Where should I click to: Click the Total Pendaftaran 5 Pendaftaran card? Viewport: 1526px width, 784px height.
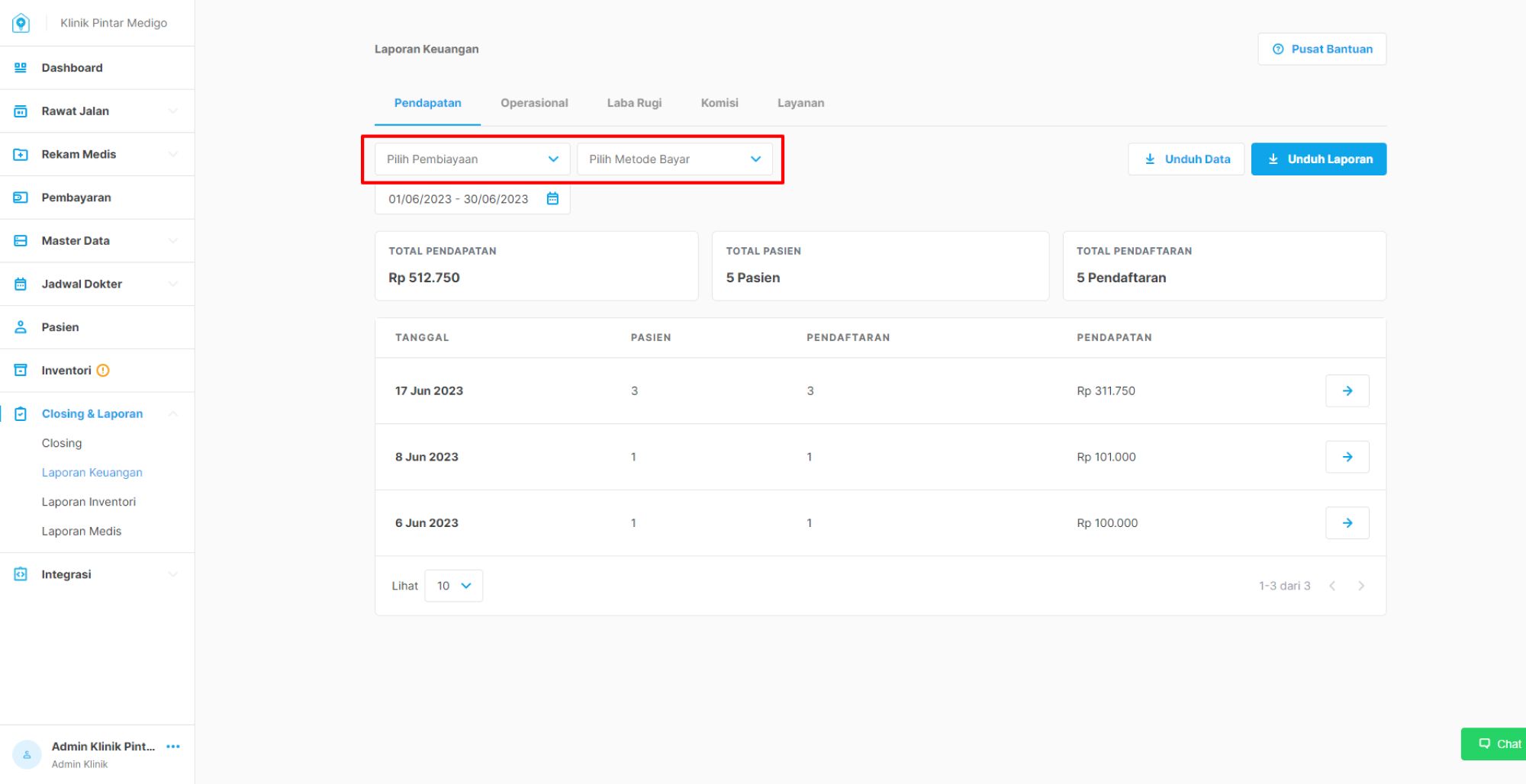(x=1225, y=266)
